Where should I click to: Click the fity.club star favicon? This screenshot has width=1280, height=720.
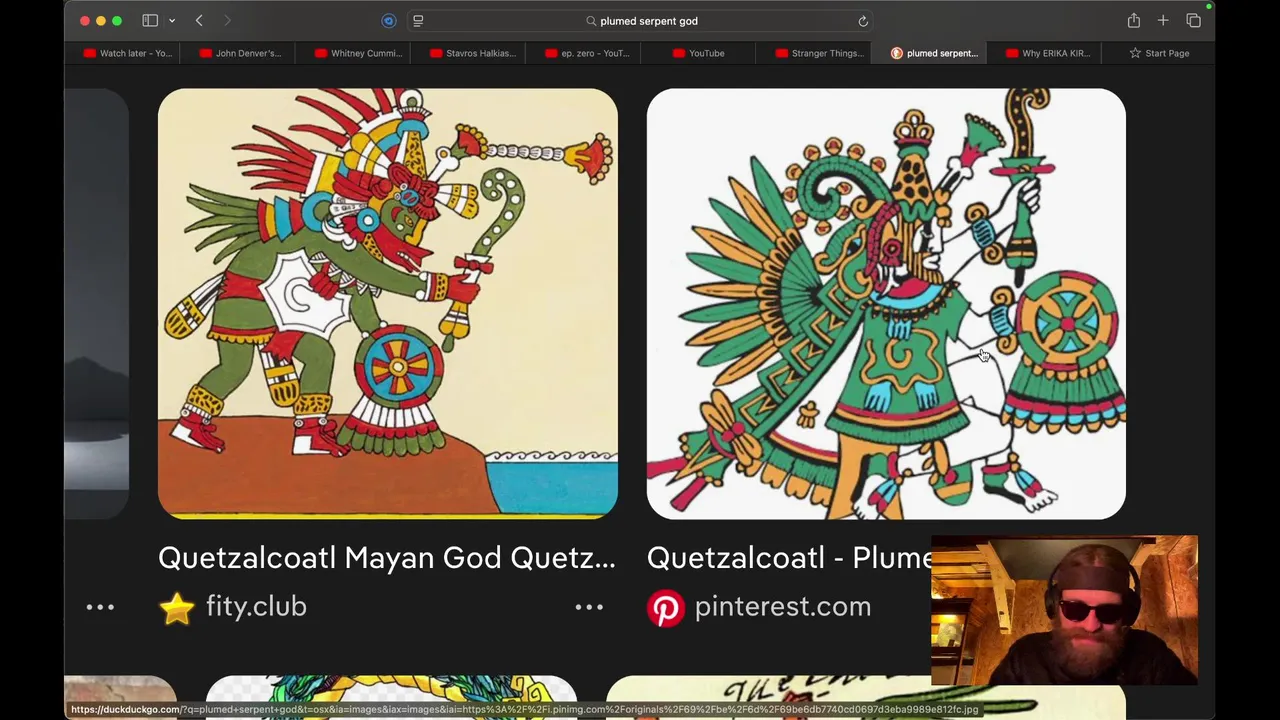click(177, 608)
